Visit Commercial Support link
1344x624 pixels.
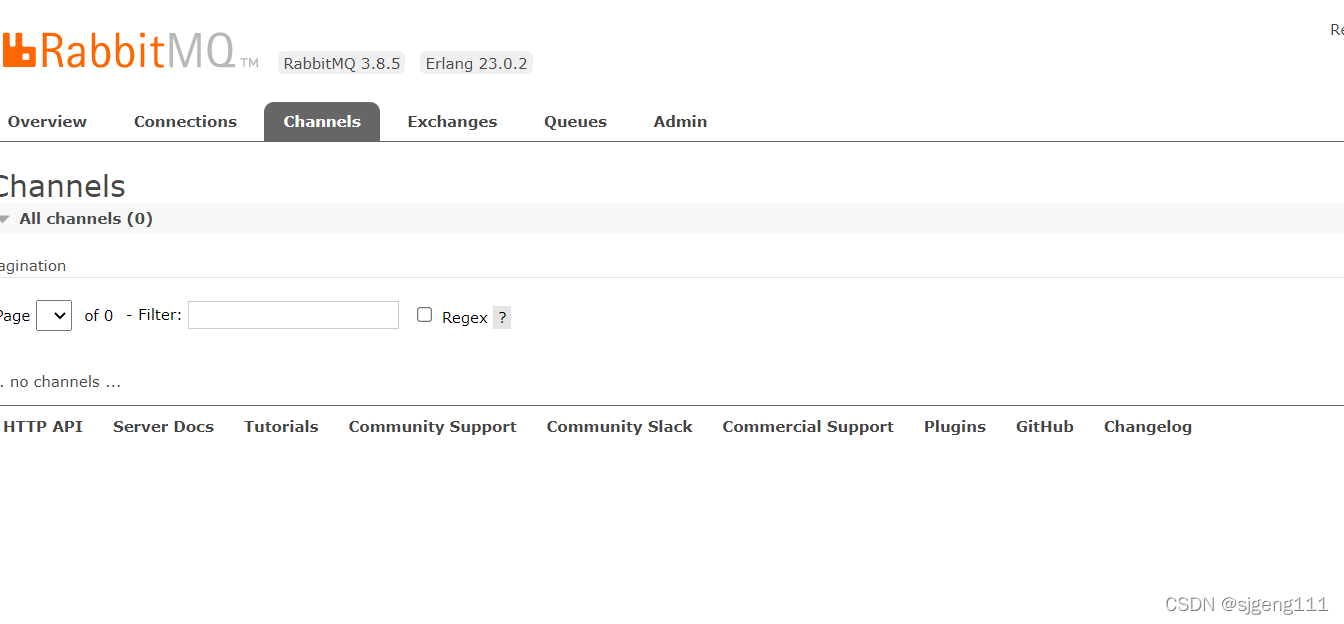tap(808, 427)
